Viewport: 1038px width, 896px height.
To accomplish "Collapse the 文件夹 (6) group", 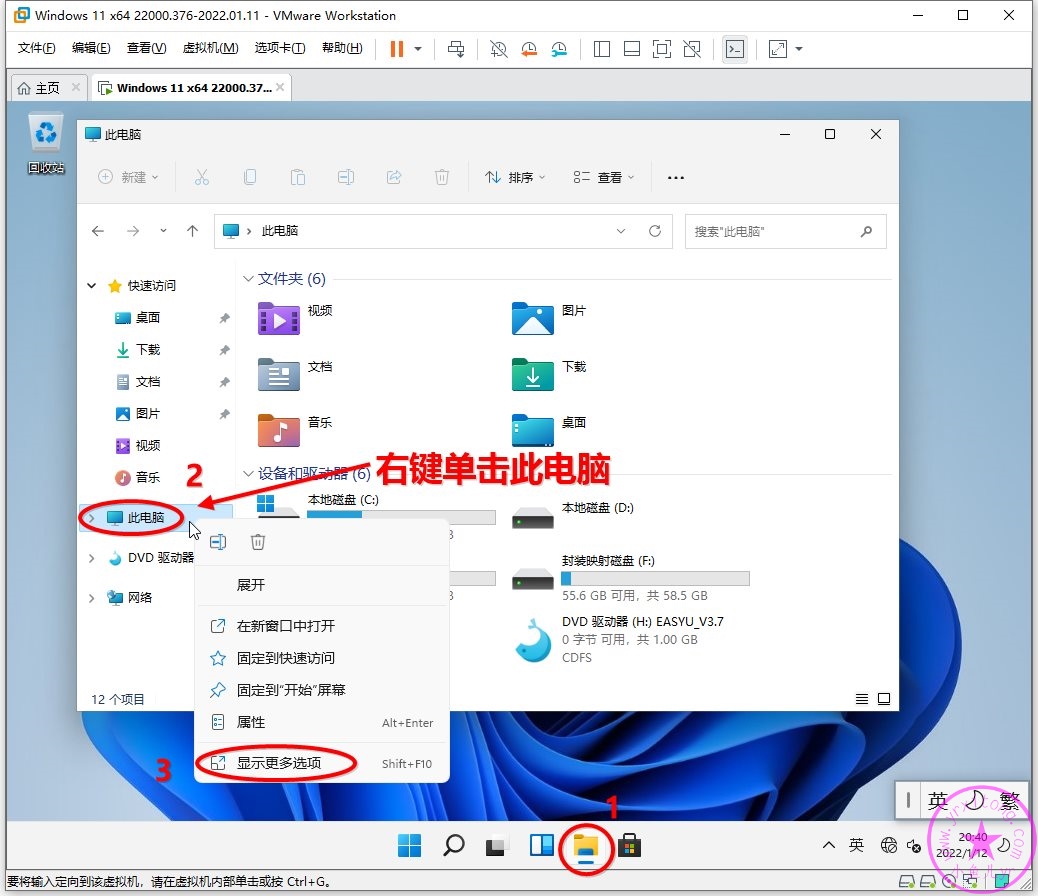I will coord(248,279).
